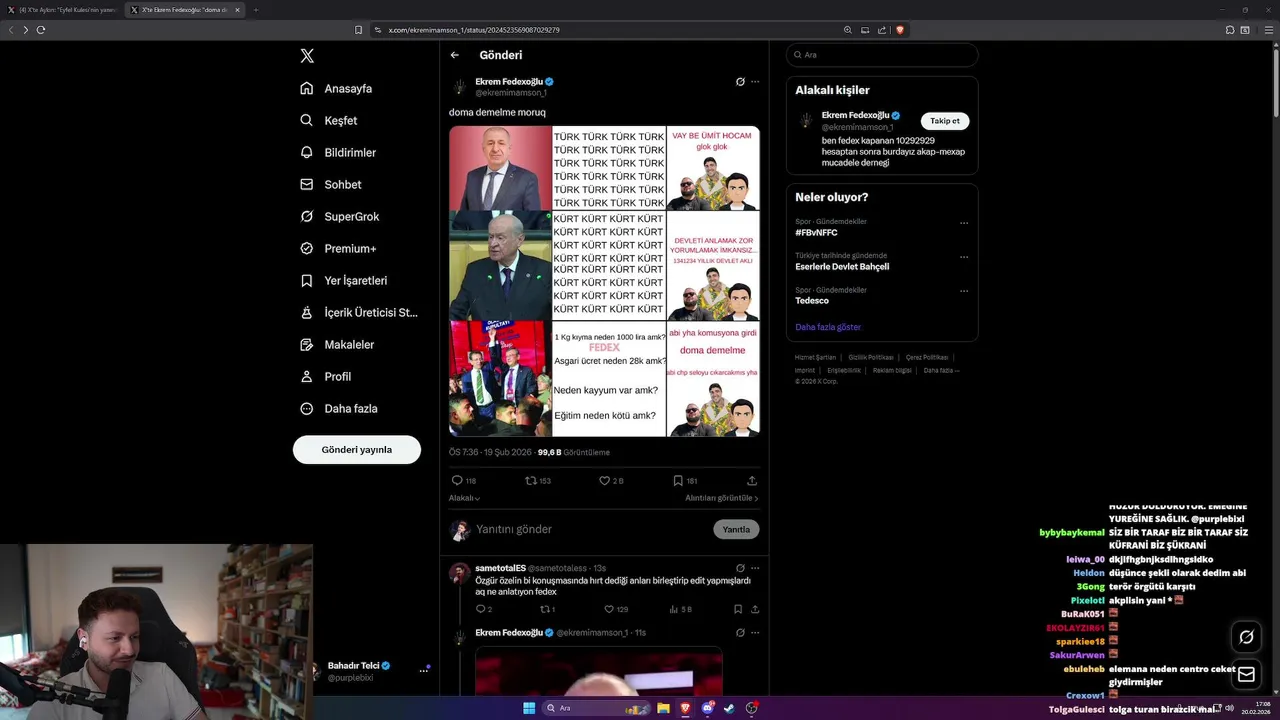Screen dimensions: 1280x720
Task: Bookmark main post with 181 count
Action: 685,481
